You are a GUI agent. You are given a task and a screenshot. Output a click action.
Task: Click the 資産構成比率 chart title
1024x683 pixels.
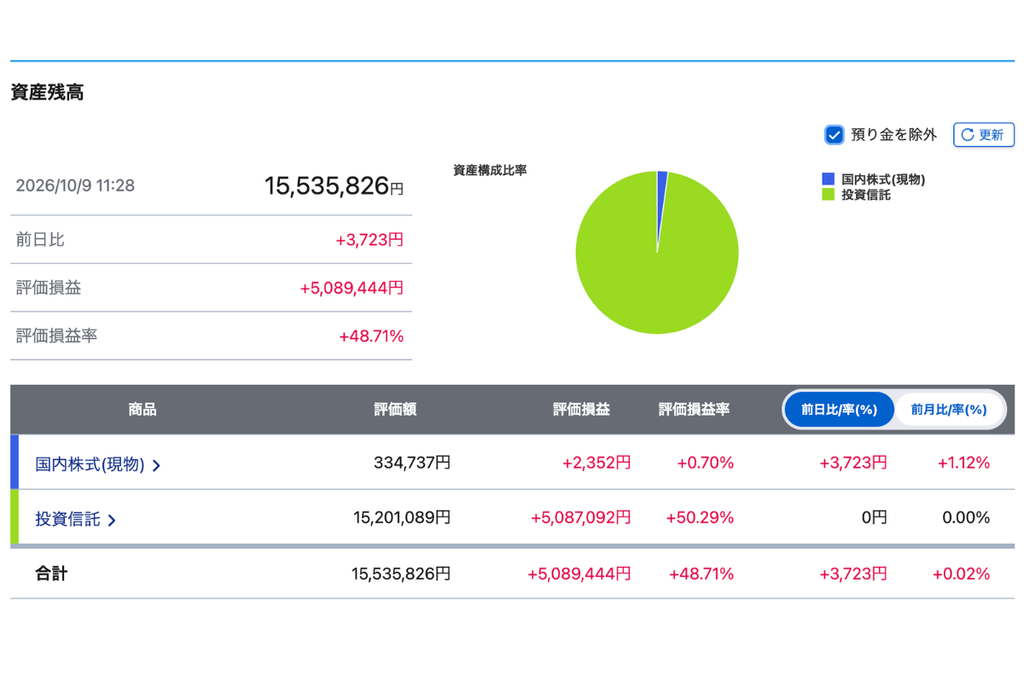point(490,170)
